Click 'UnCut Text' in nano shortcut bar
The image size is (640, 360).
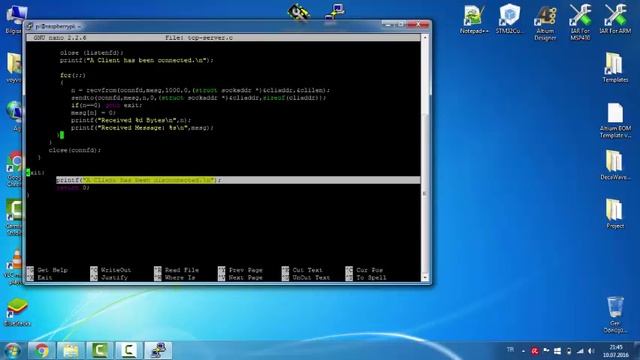click(311, 278)
